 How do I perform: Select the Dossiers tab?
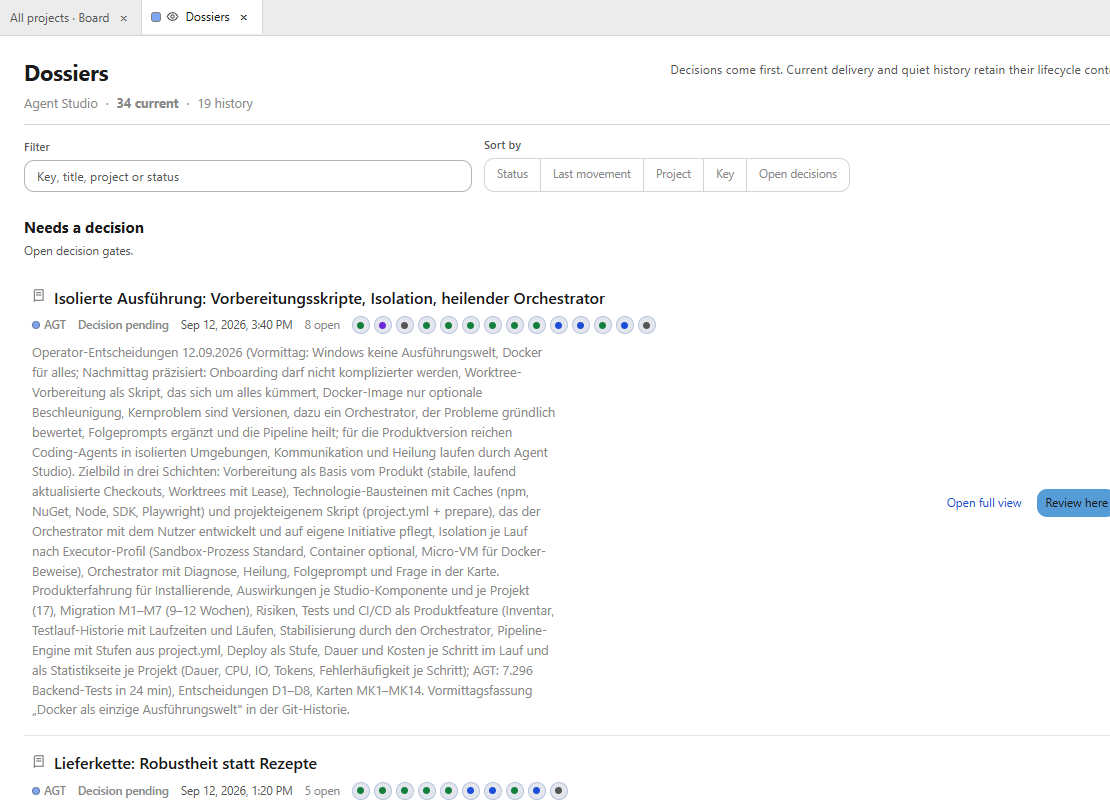pyautogui.click(x=207, y=17)
